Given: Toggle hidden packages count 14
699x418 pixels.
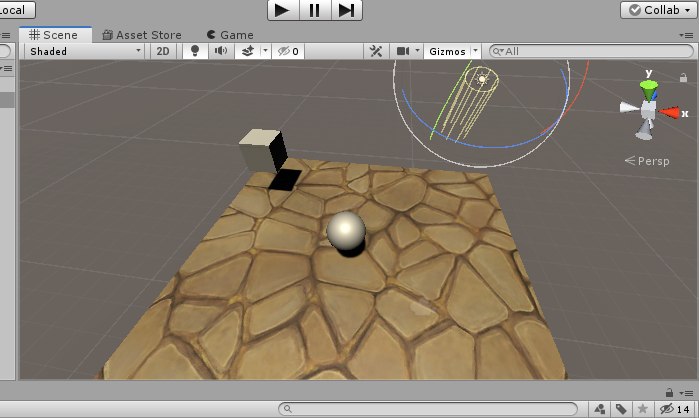Looking at the screenshot, I should click(x=674, y=409).
